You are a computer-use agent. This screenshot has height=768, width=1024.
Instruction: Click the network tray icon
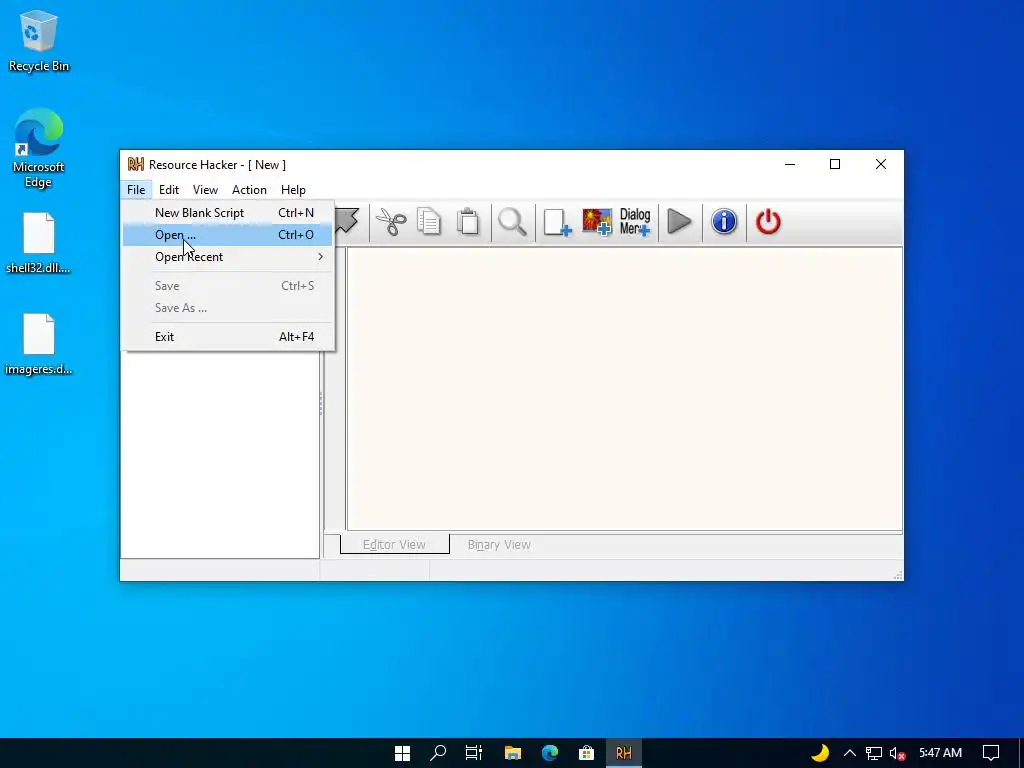click(x=874, y=753)
